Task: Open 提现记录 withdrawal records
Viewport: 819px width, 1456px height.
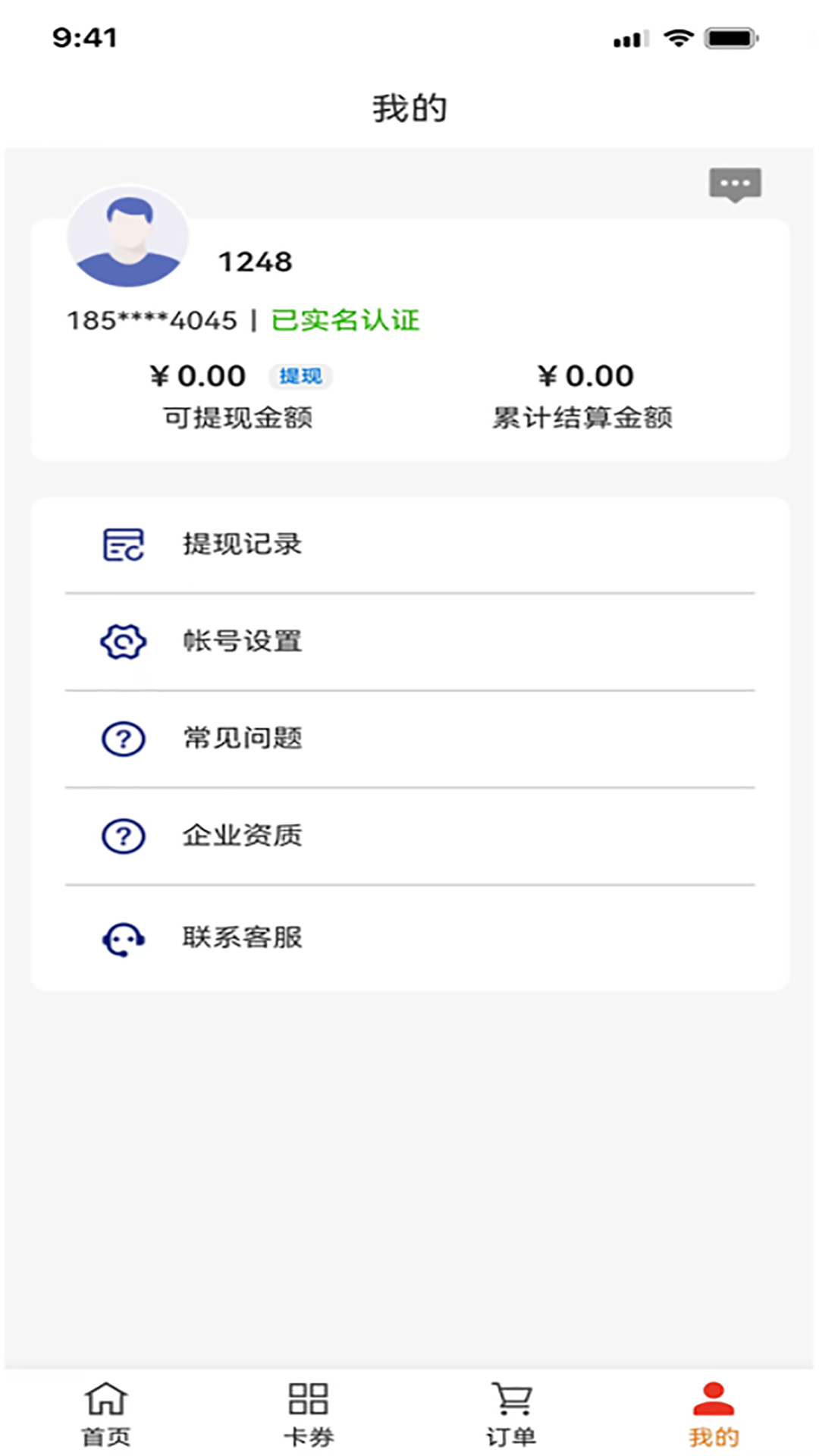Action: [x=243, y=544]
